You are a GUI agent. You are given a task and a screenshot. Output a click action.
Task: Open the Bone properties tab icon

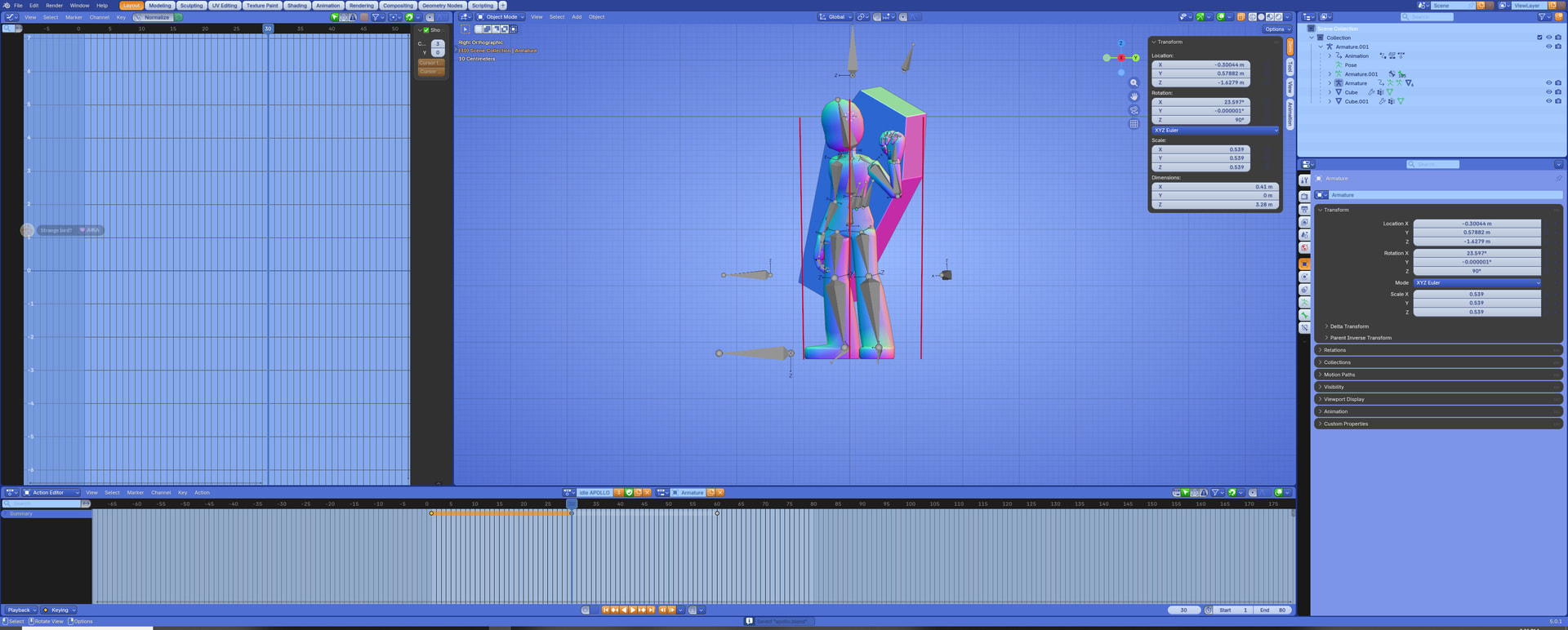click(1304, 315)
